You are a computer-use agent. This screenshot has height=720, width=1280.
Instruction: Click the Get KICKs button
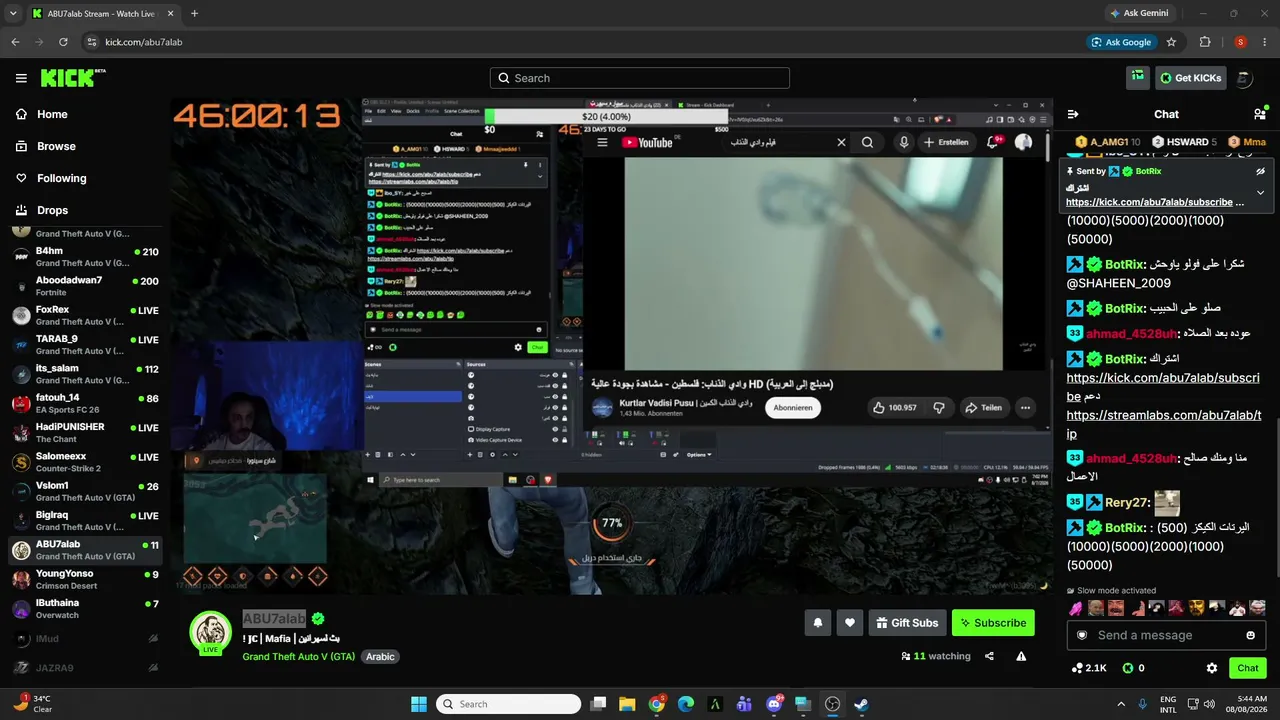click(1190, 78)
